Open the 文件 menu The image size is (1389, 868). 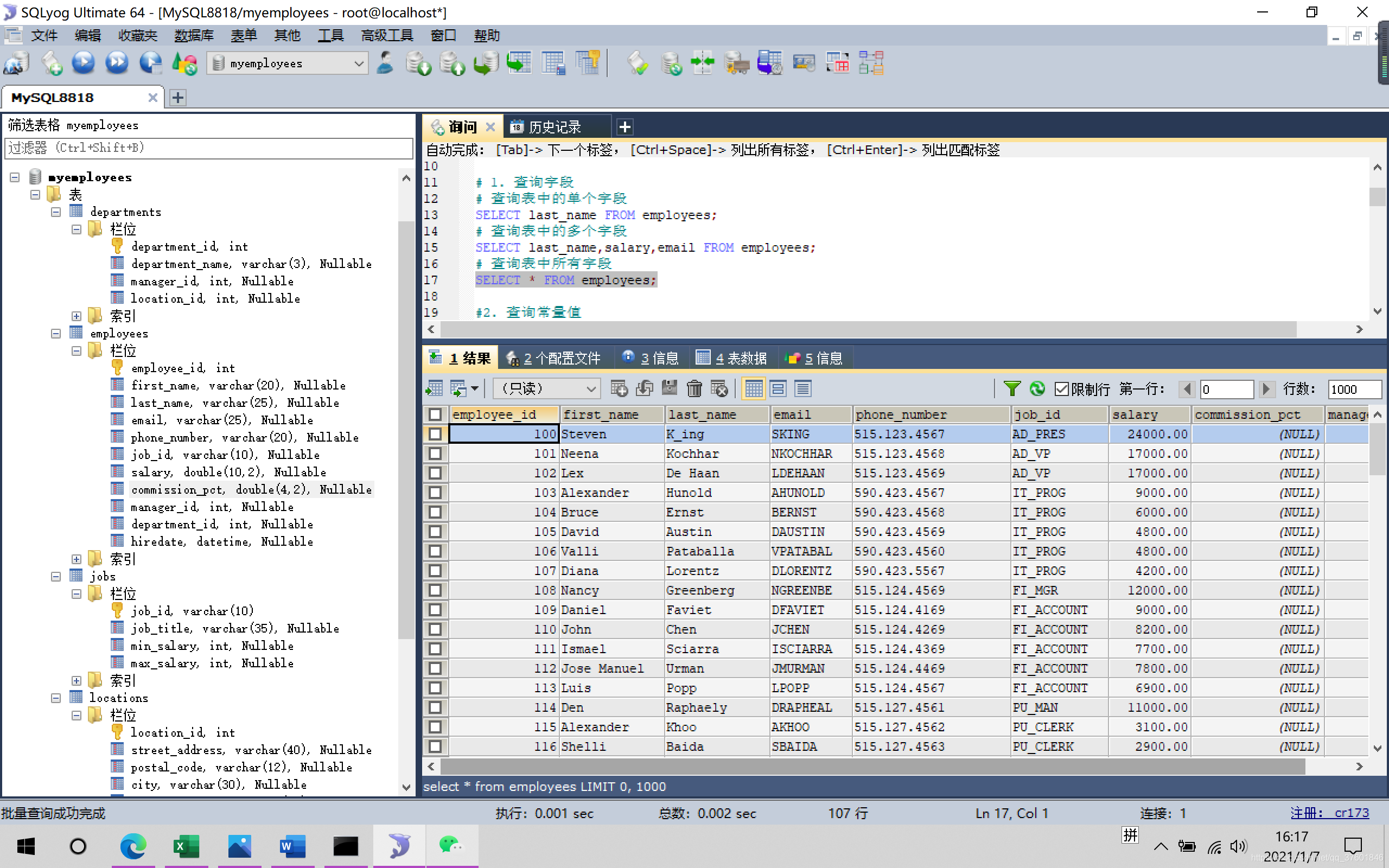pos(44,36)
